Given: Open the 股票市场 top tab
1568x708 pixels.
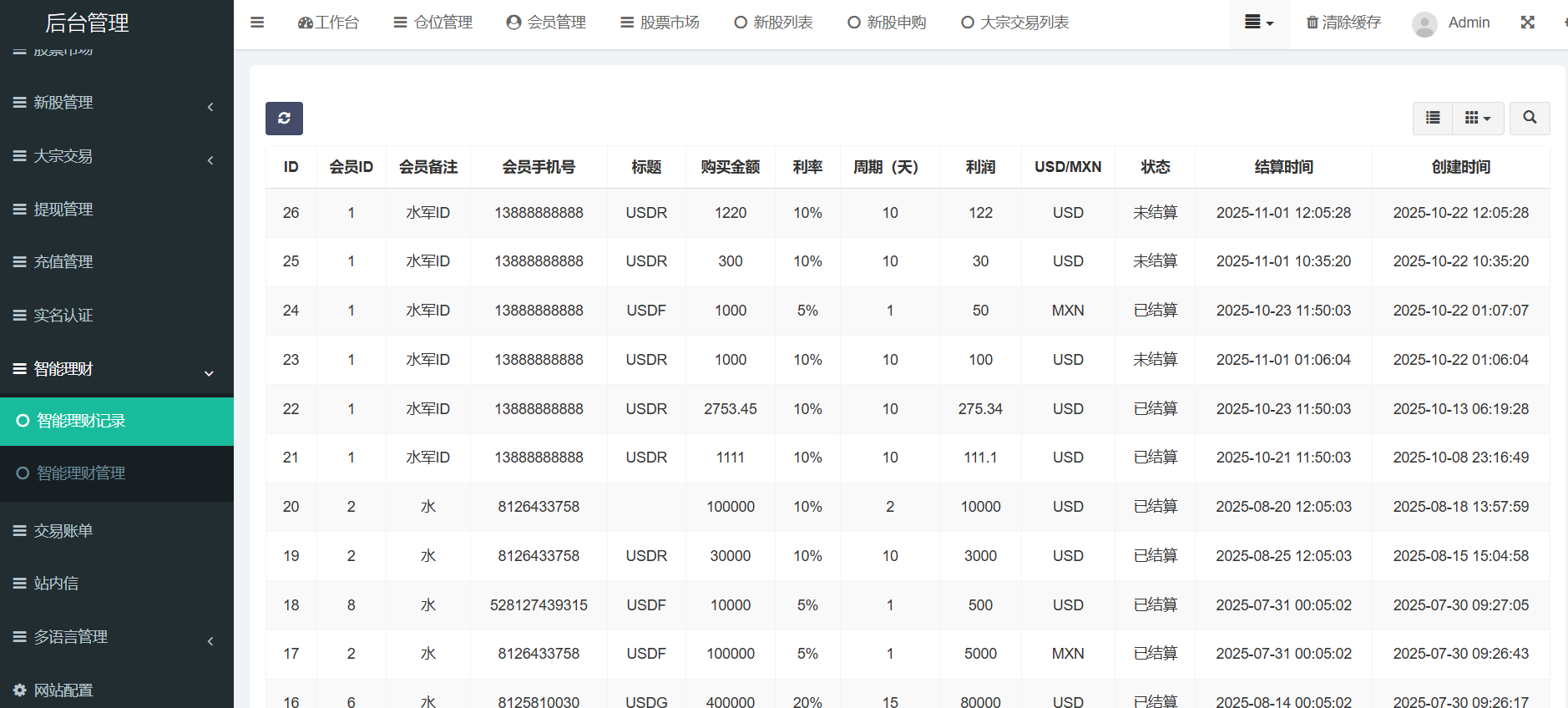Looking at the screenshot, I should [x=660, y=23].
